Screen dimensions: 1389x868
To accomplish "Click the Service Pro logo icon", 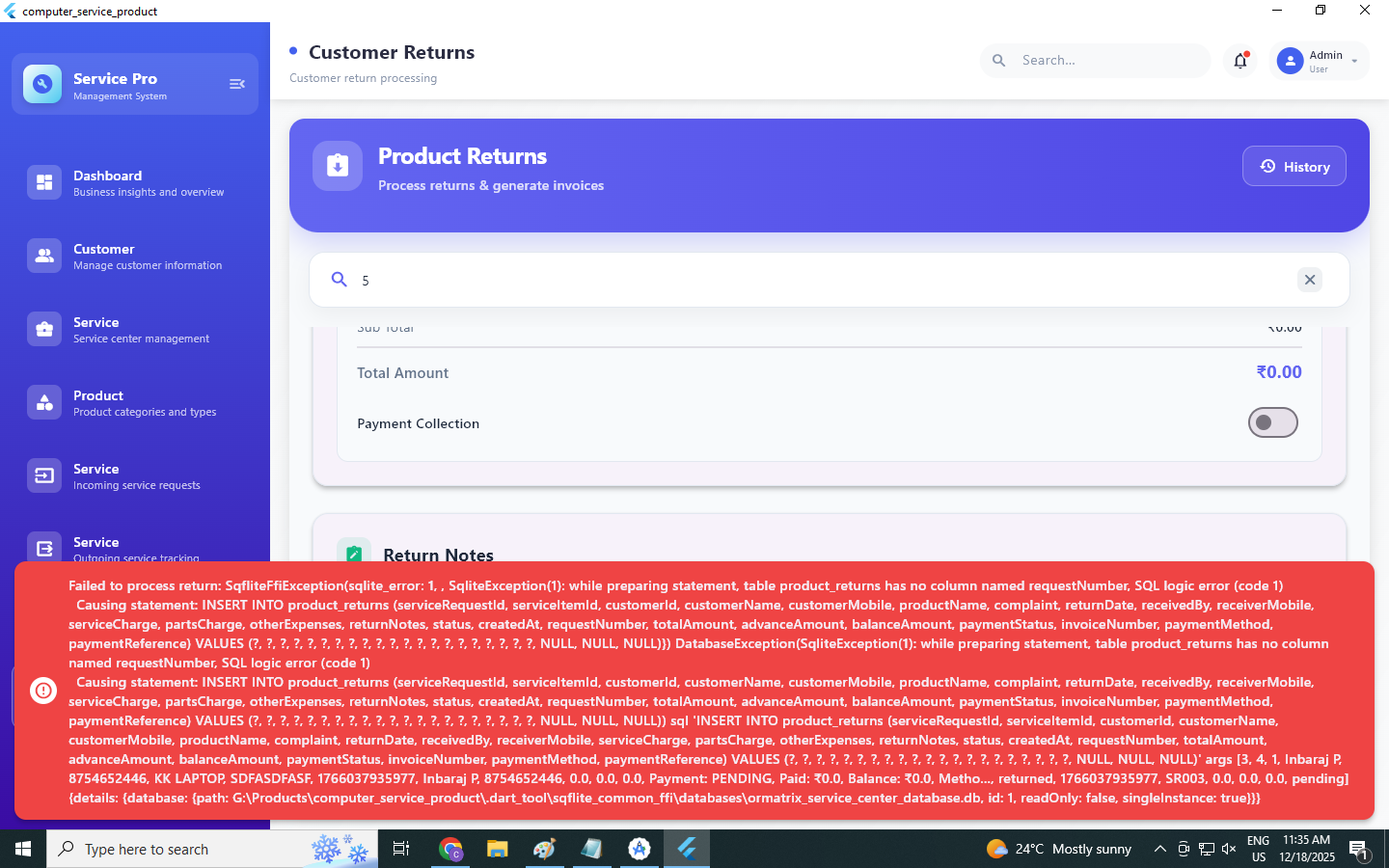I will 42,84.
